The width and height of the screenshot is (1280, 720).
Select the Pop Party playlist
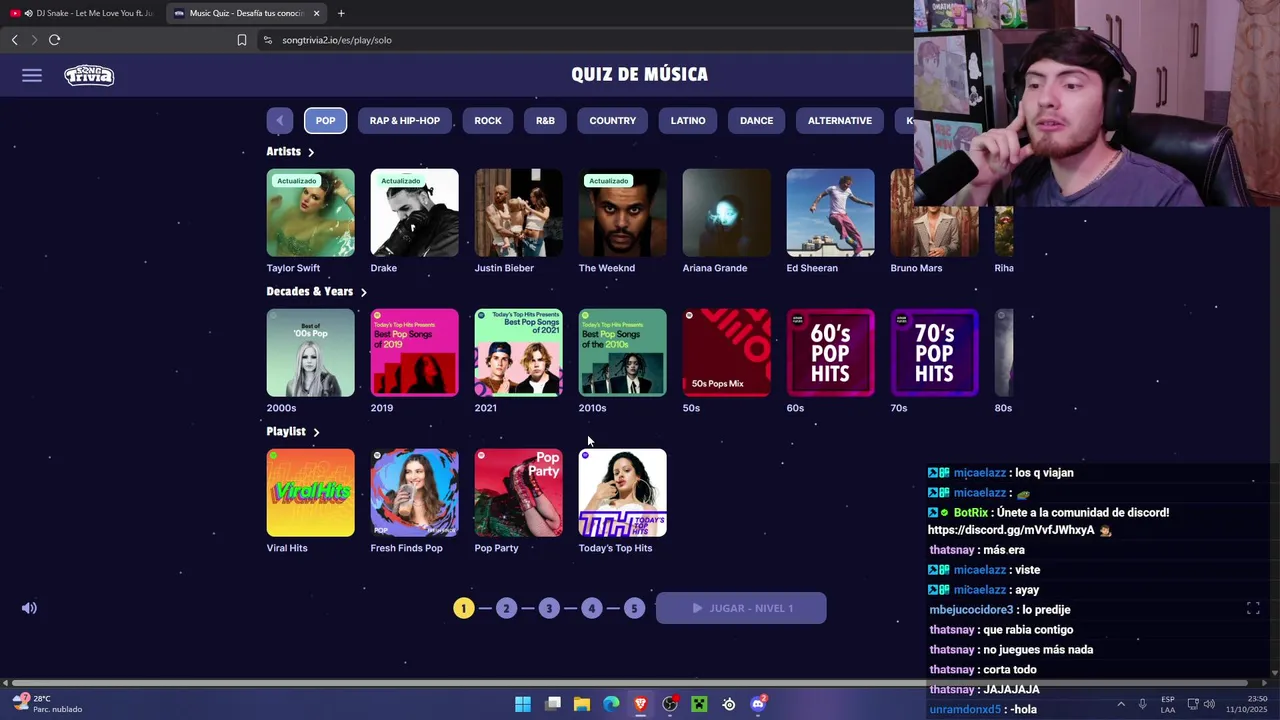[x=519, y=493]
